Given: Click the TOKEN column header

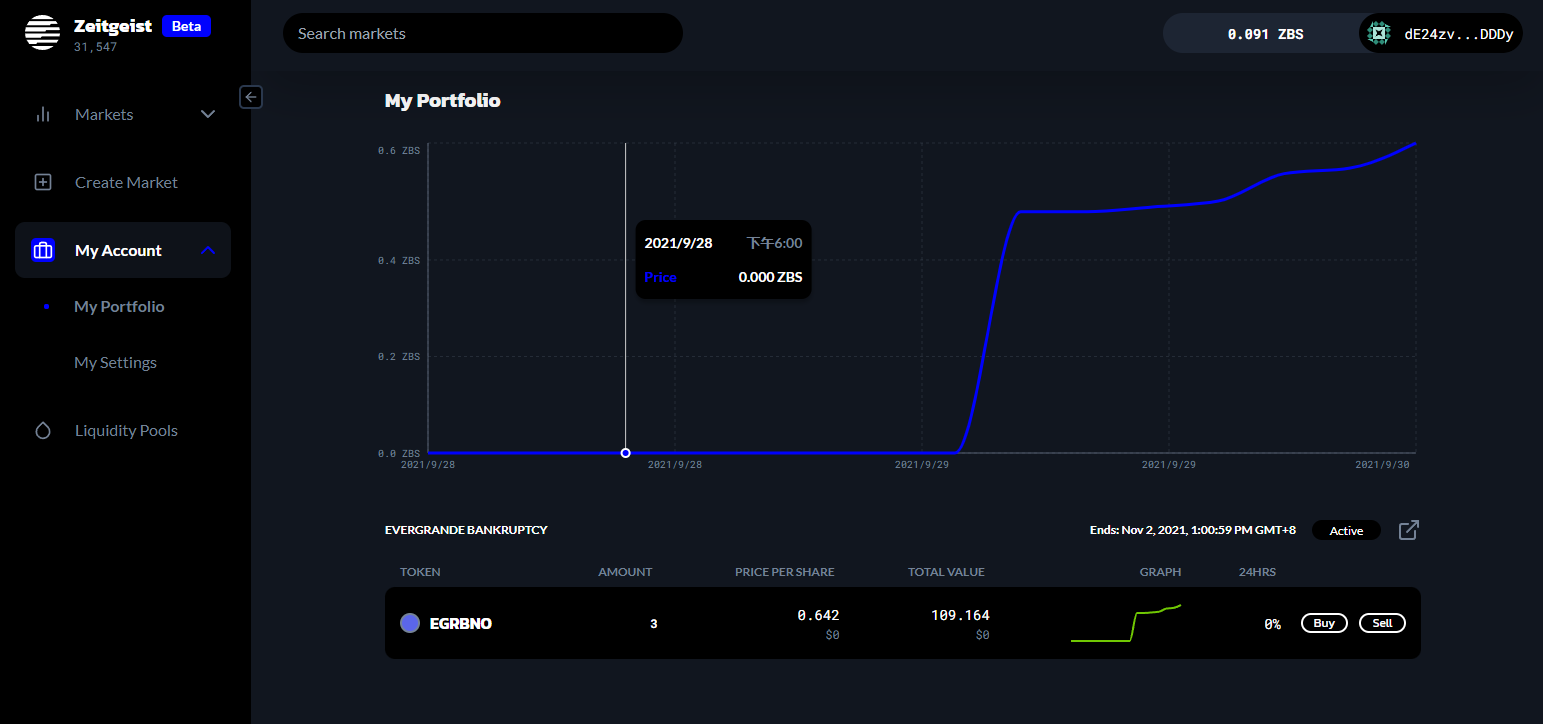Looking at the screenshot, I should (420, 572).
